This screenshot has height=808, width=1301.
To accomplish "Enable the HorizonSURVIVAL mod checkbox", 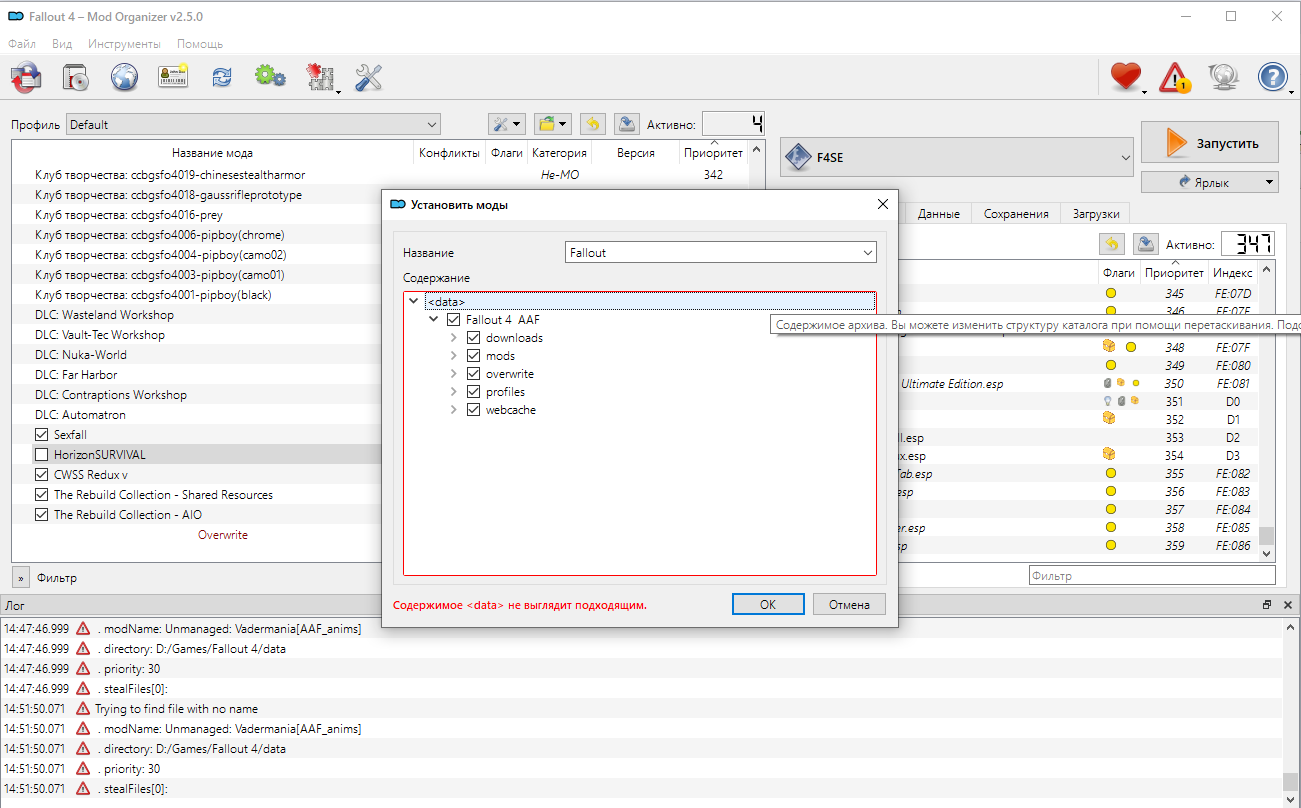I will pos(42,455).
